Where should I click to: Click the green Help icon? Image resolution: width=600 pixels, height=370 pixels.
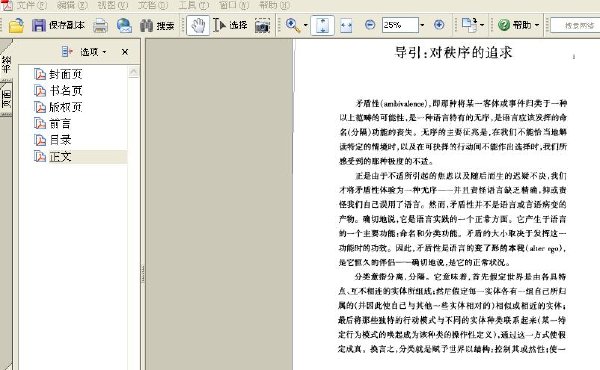coord(504,25)
